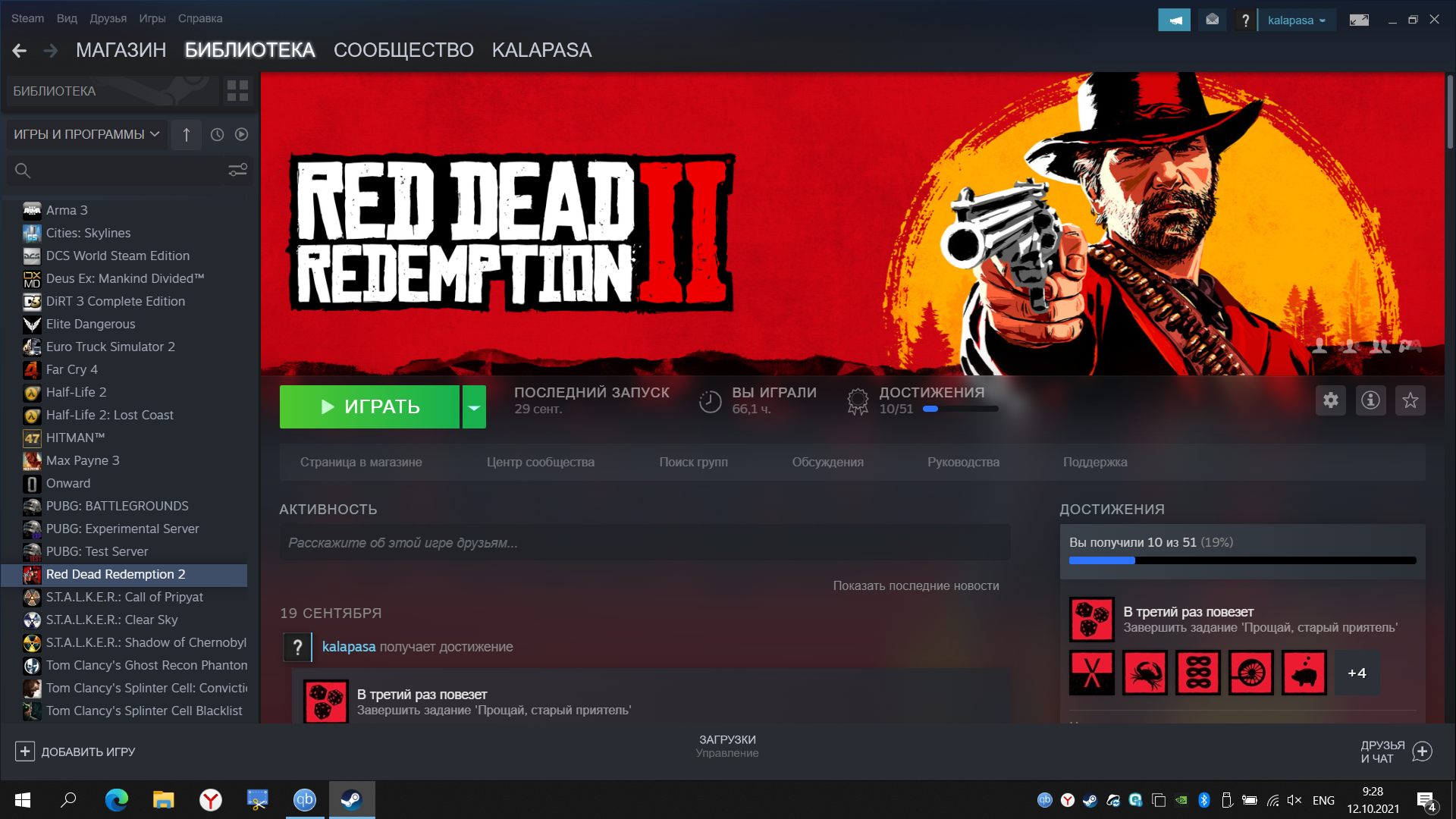Open the Вид menu
The image size is (1456, 819).
click(67, 18)
